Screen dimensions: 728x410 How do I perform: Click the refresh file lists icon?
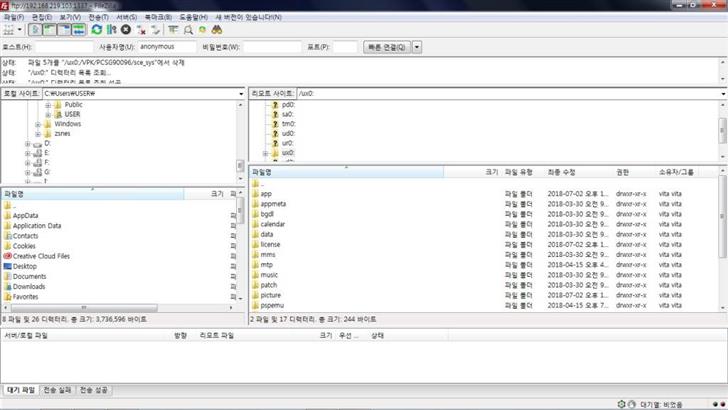(x=96, y=30)
